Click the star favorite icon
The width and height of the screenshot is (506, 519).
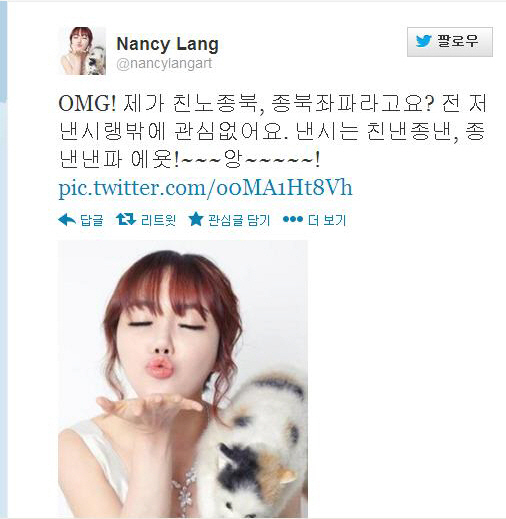(x=196, y=219)
